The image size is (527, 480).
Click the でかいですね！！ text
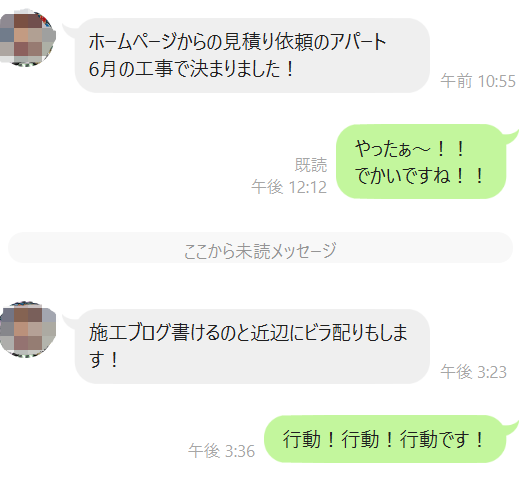419,176
